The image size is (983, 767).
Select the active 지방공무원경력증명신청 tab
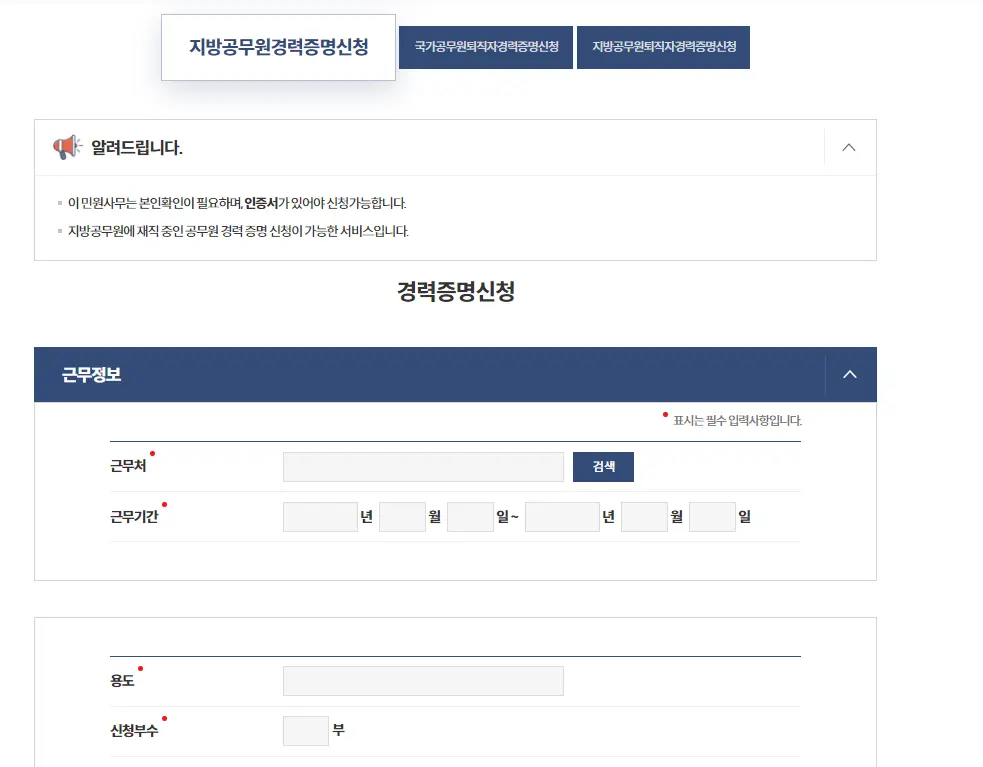click(x=278, y=46)
